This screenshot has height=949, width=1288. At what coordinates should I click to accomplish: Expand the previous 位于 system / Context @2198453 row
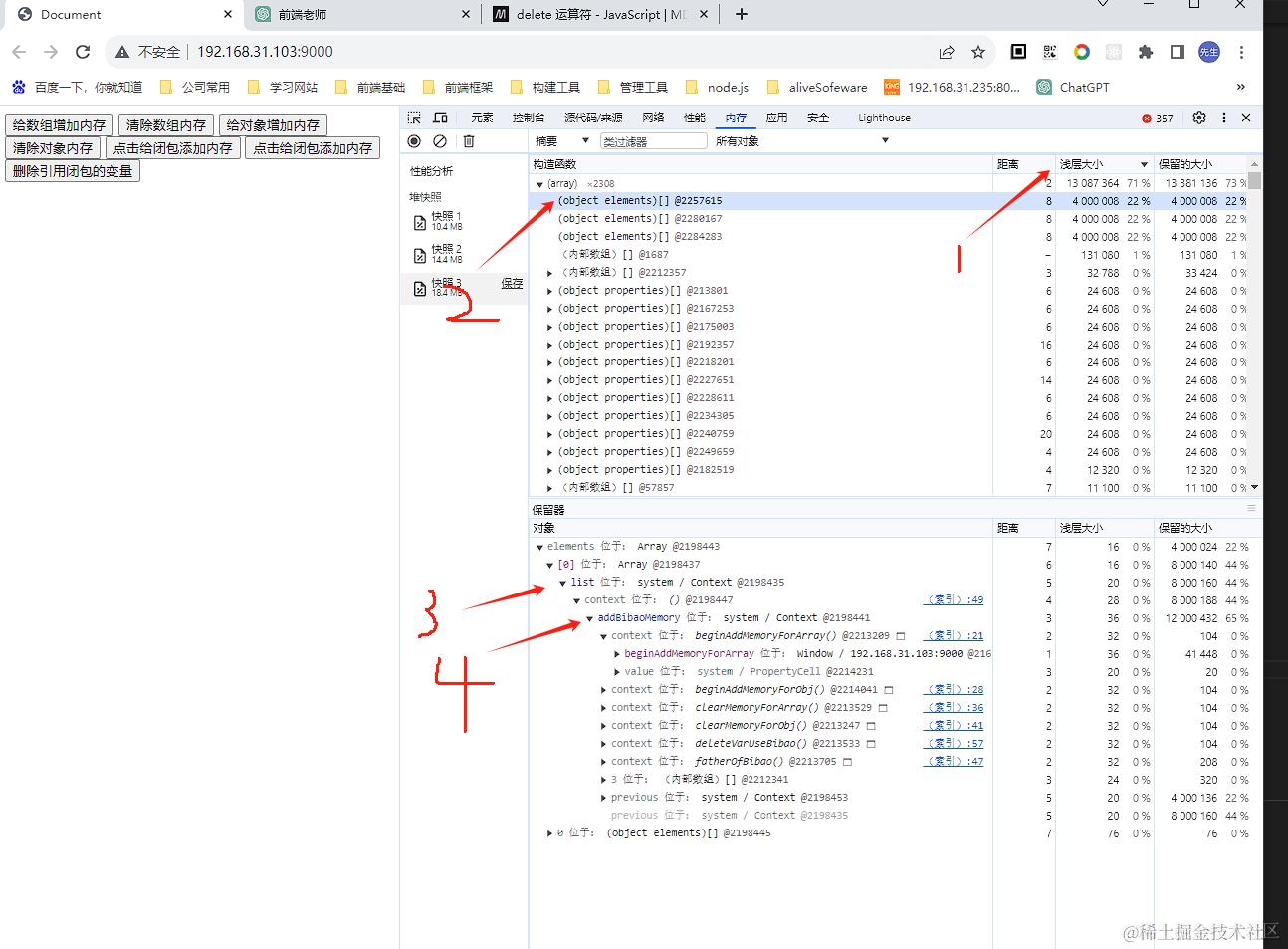(603, 798)
